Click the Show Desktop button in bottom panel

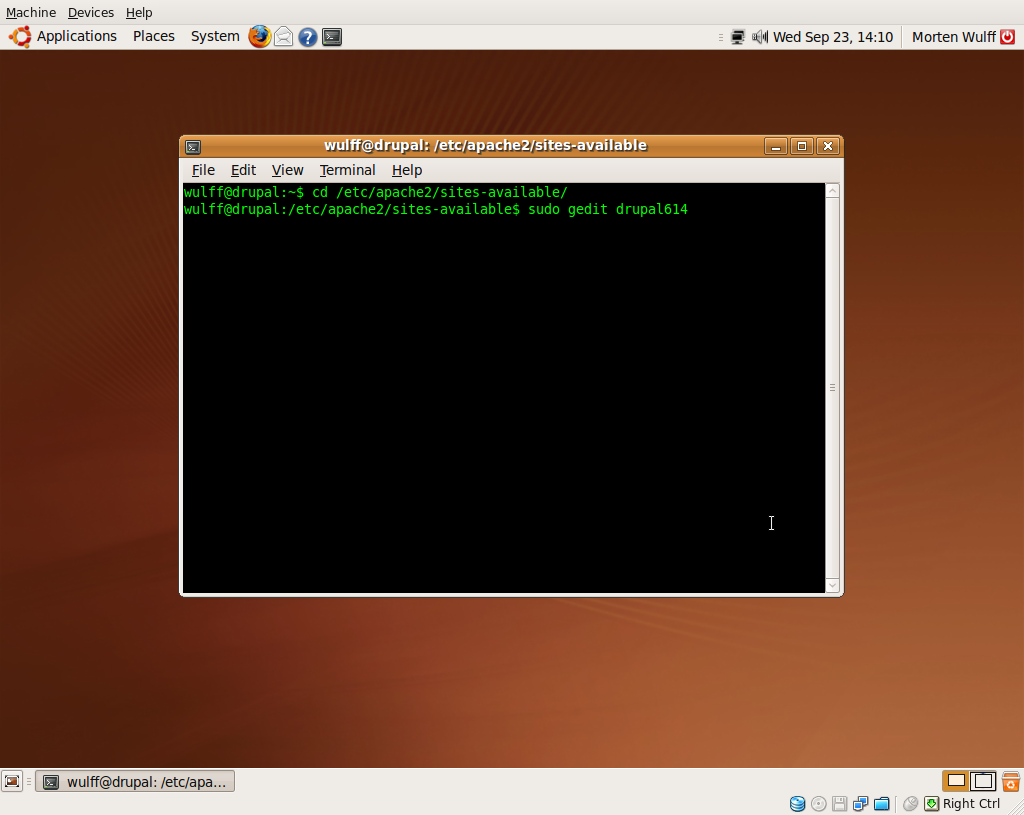pyautogui.click(x=12, y=781)
